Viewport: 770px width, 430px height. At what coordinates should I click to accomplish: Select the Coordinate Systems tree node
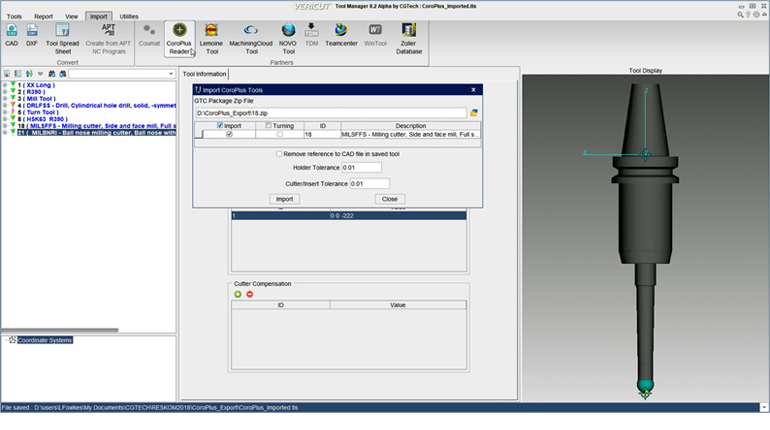pos(45,340)
